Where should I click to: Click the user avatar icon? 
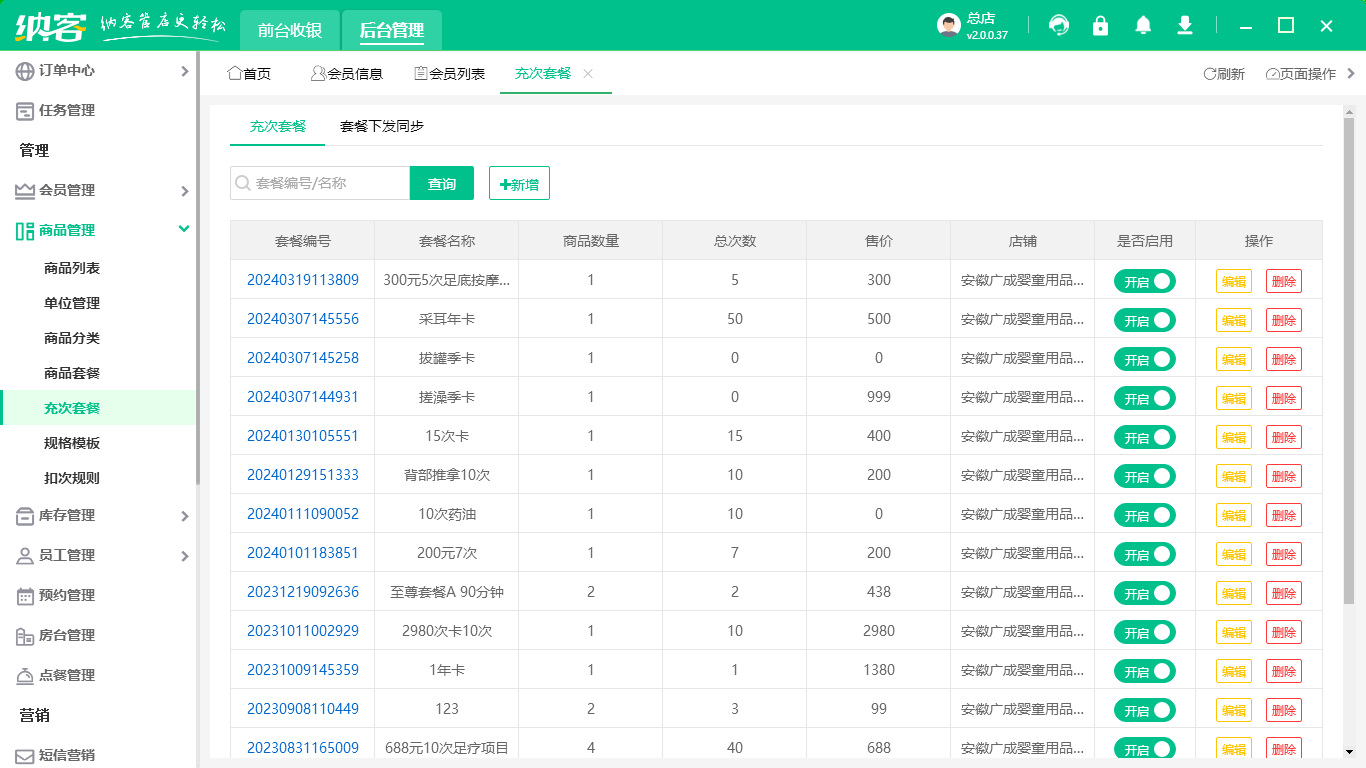pos(949,26)
